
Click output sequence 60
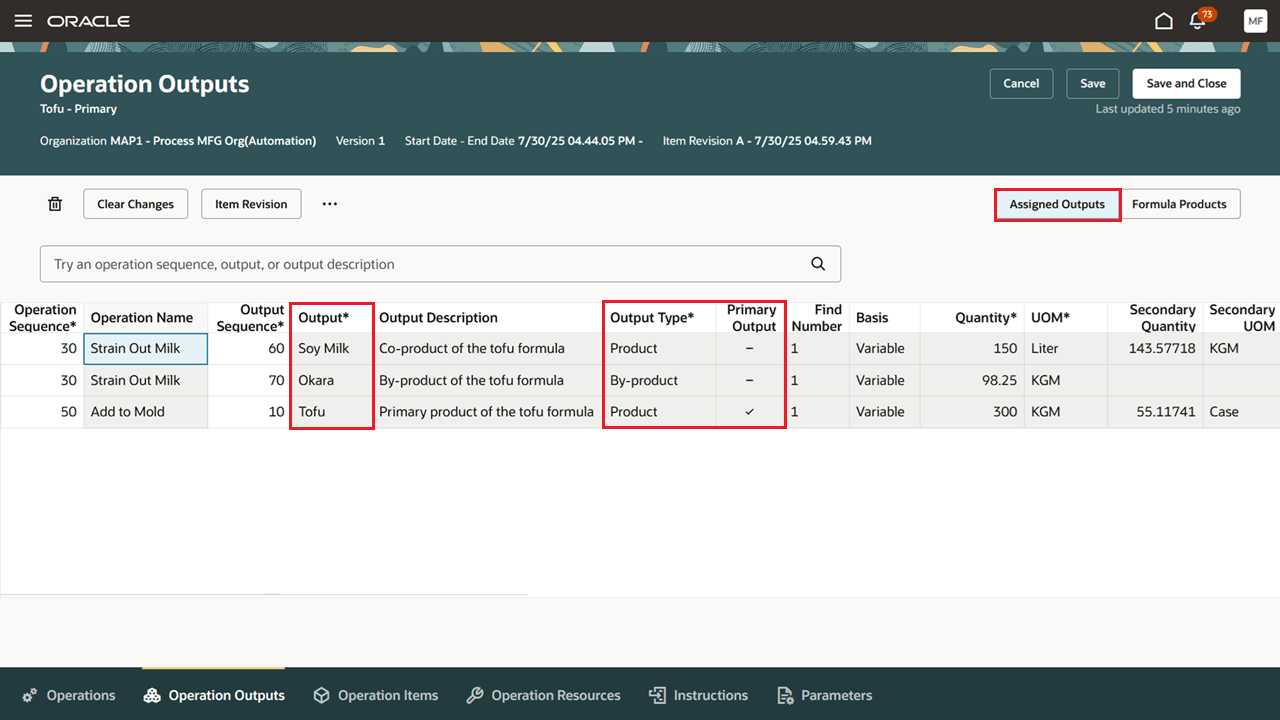point(249,349)
